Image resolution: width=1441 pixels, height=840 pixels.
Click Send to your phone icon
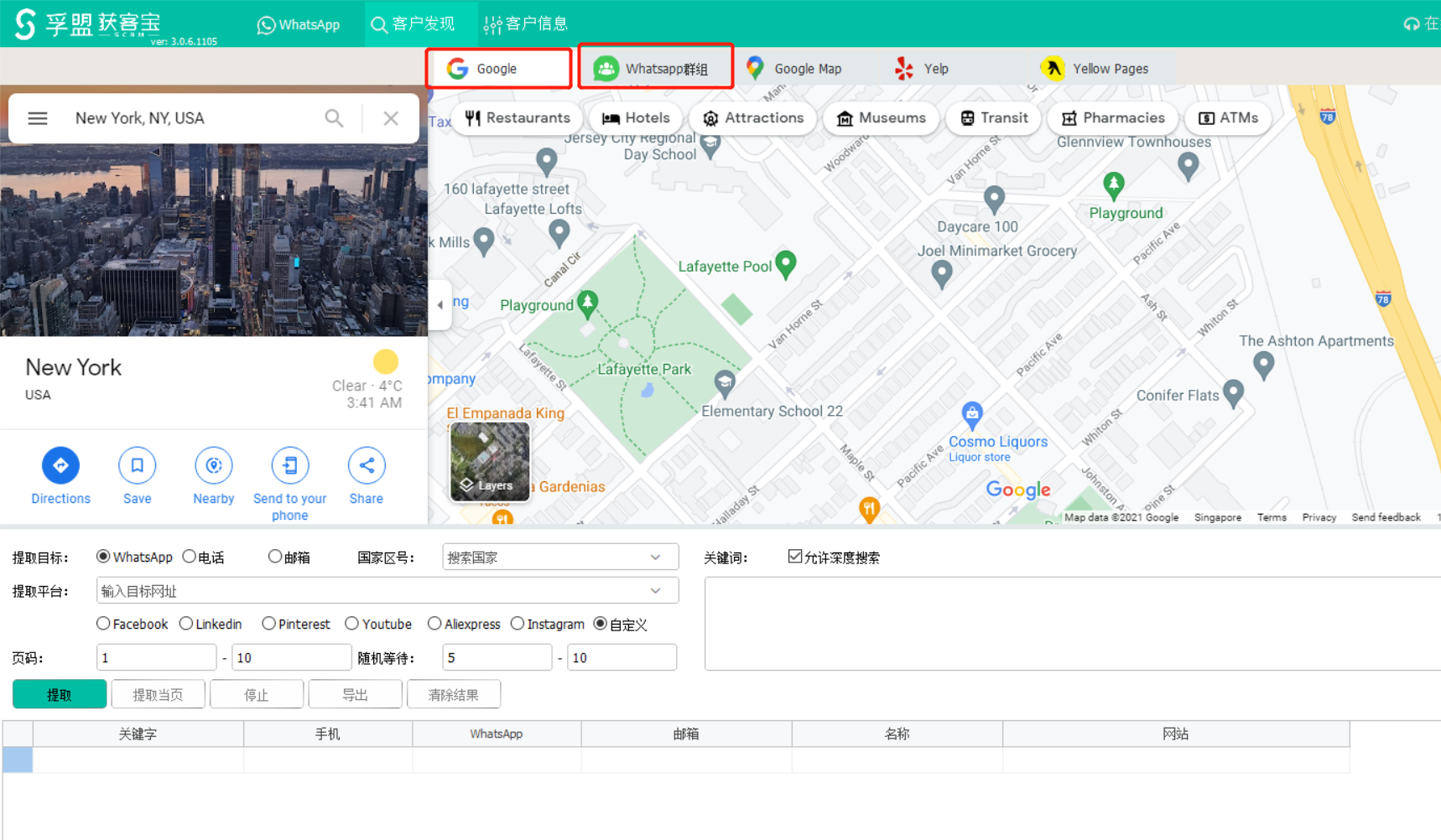click(289, 465)
